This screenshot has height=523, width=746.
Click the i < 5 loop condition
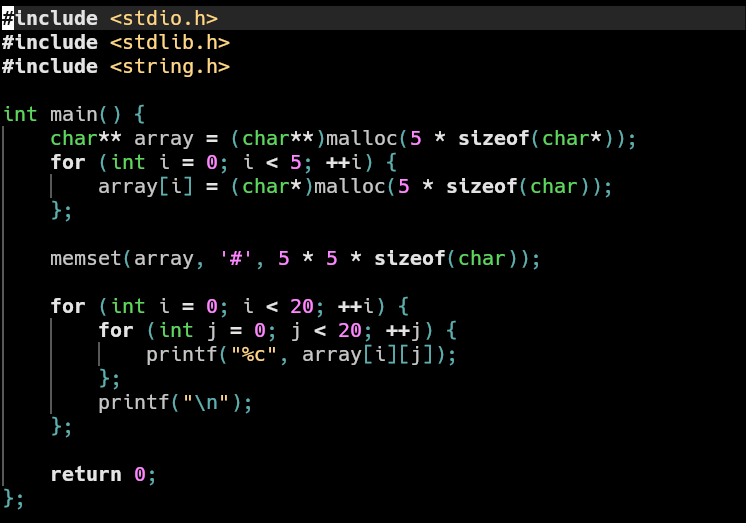pos(272,162)
